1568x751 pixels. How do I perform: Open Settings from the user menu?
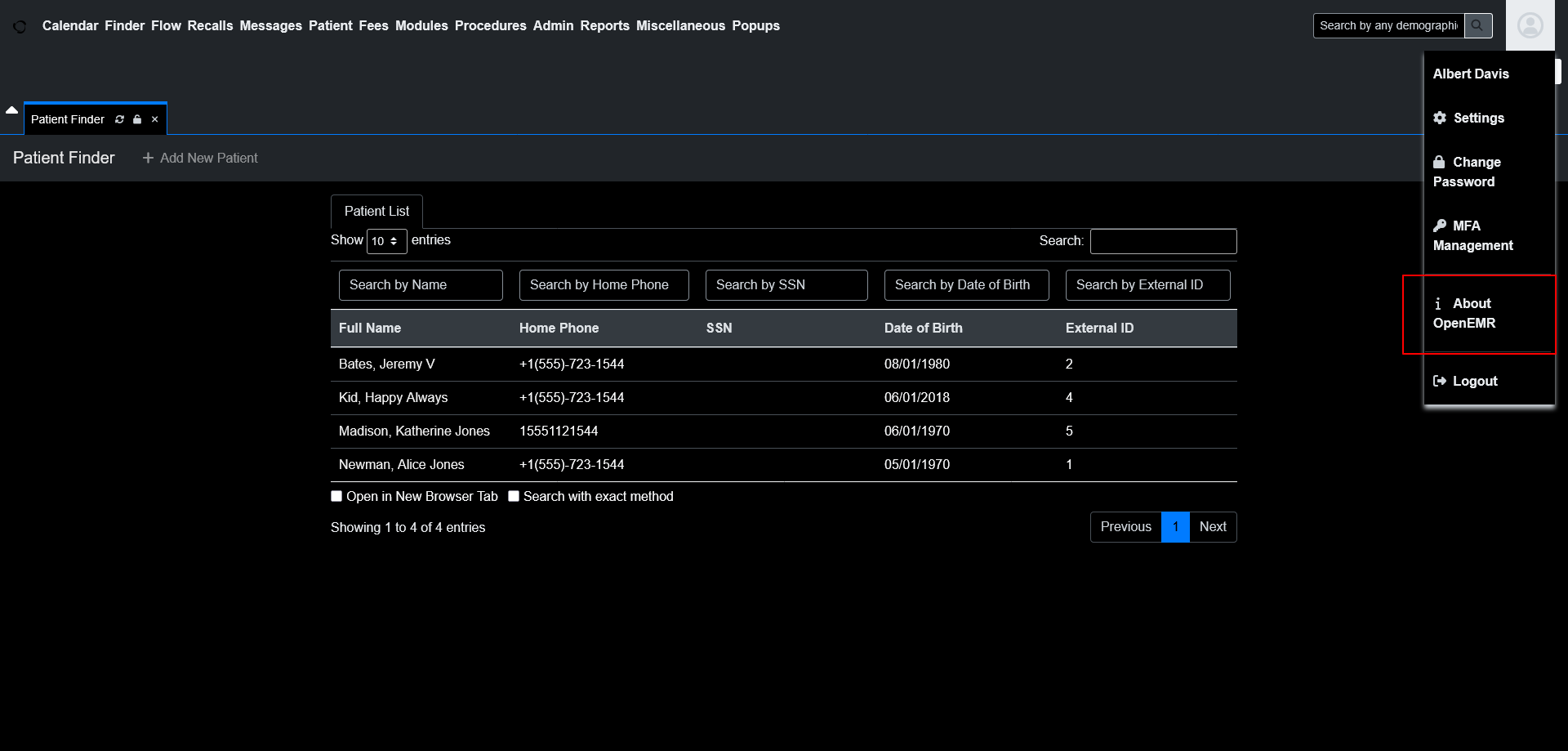1477,118
